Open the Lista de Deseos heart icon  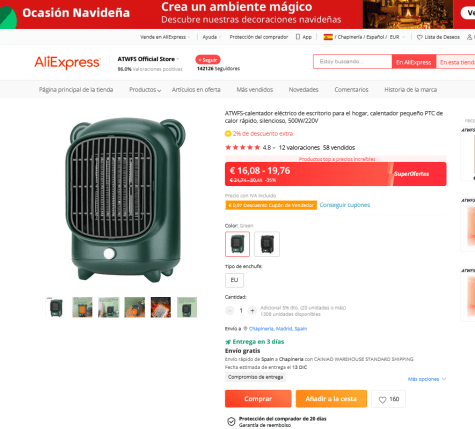pyautogui.click(x=420, y=37)
